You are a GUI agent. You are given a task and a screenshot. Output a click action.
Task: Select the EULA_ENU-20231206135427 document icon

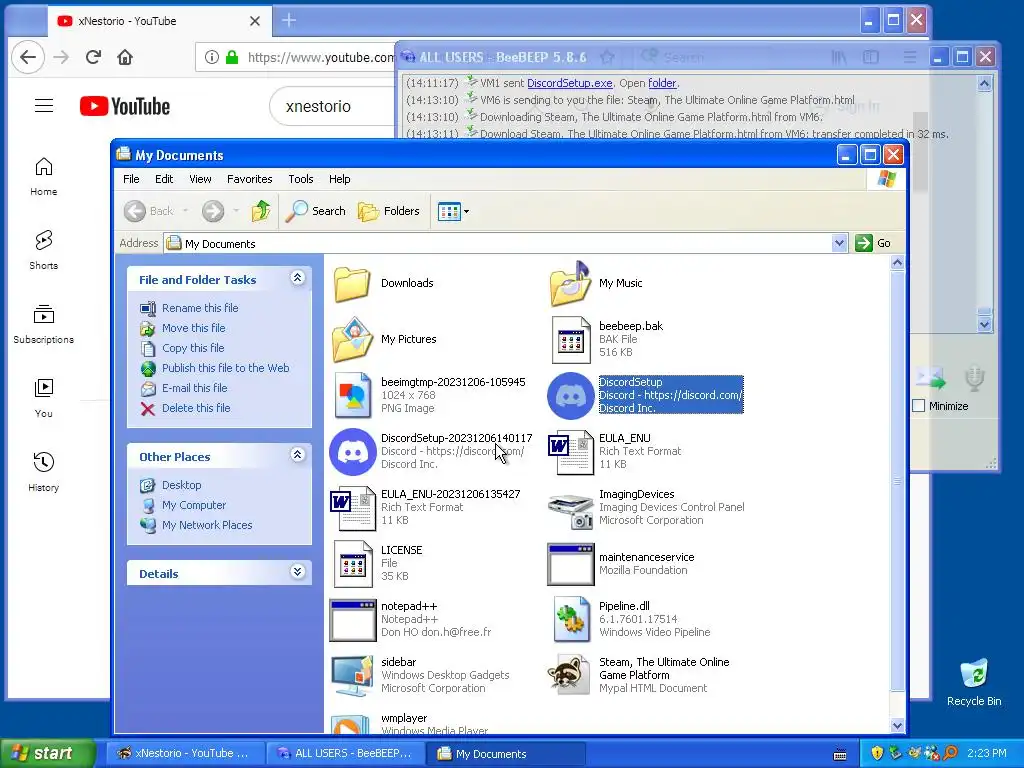click(353, 508)
